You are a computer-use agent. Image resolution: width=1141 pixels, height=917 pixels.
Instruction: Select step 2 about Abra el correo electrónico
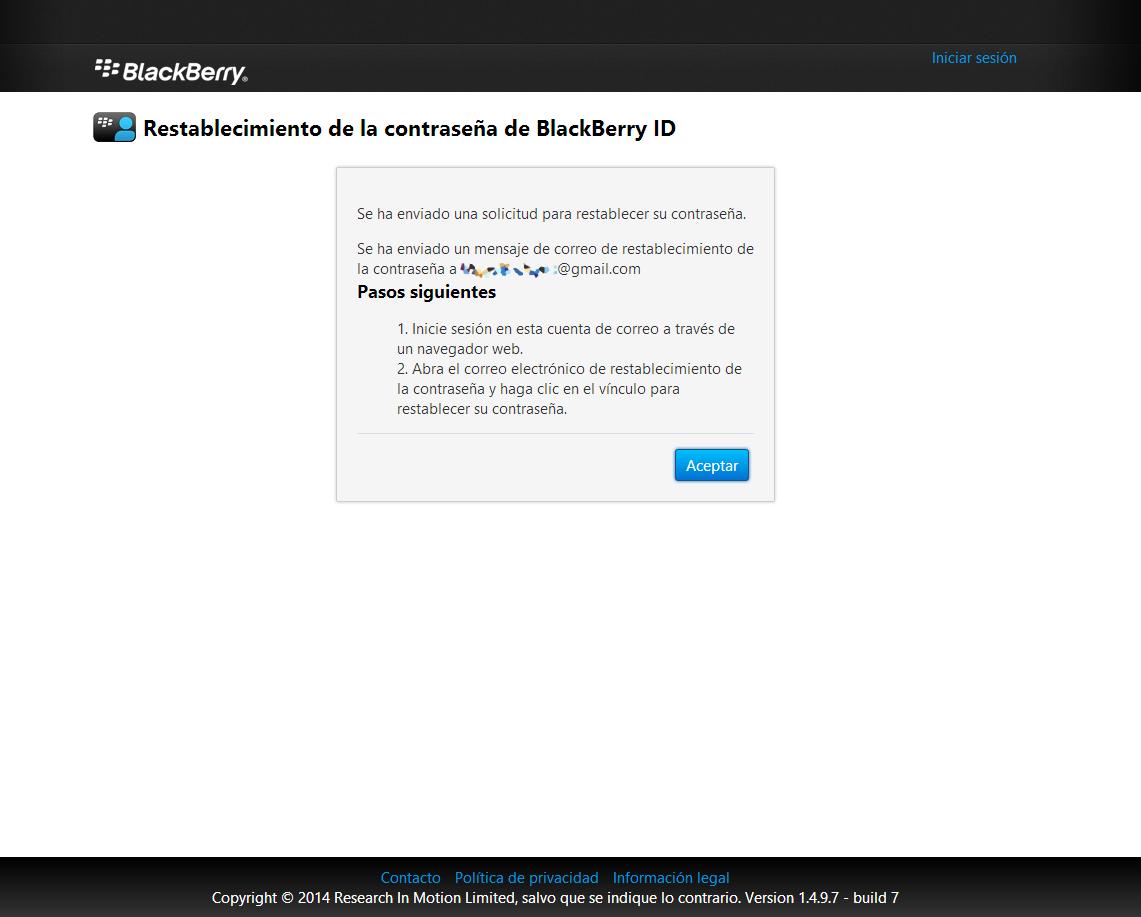pyautogui.click(x=568, y=388)
